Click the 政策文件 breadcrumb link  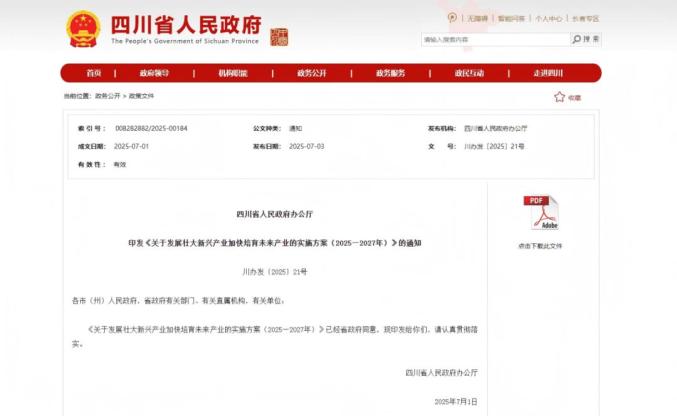[x=141, y=96]
